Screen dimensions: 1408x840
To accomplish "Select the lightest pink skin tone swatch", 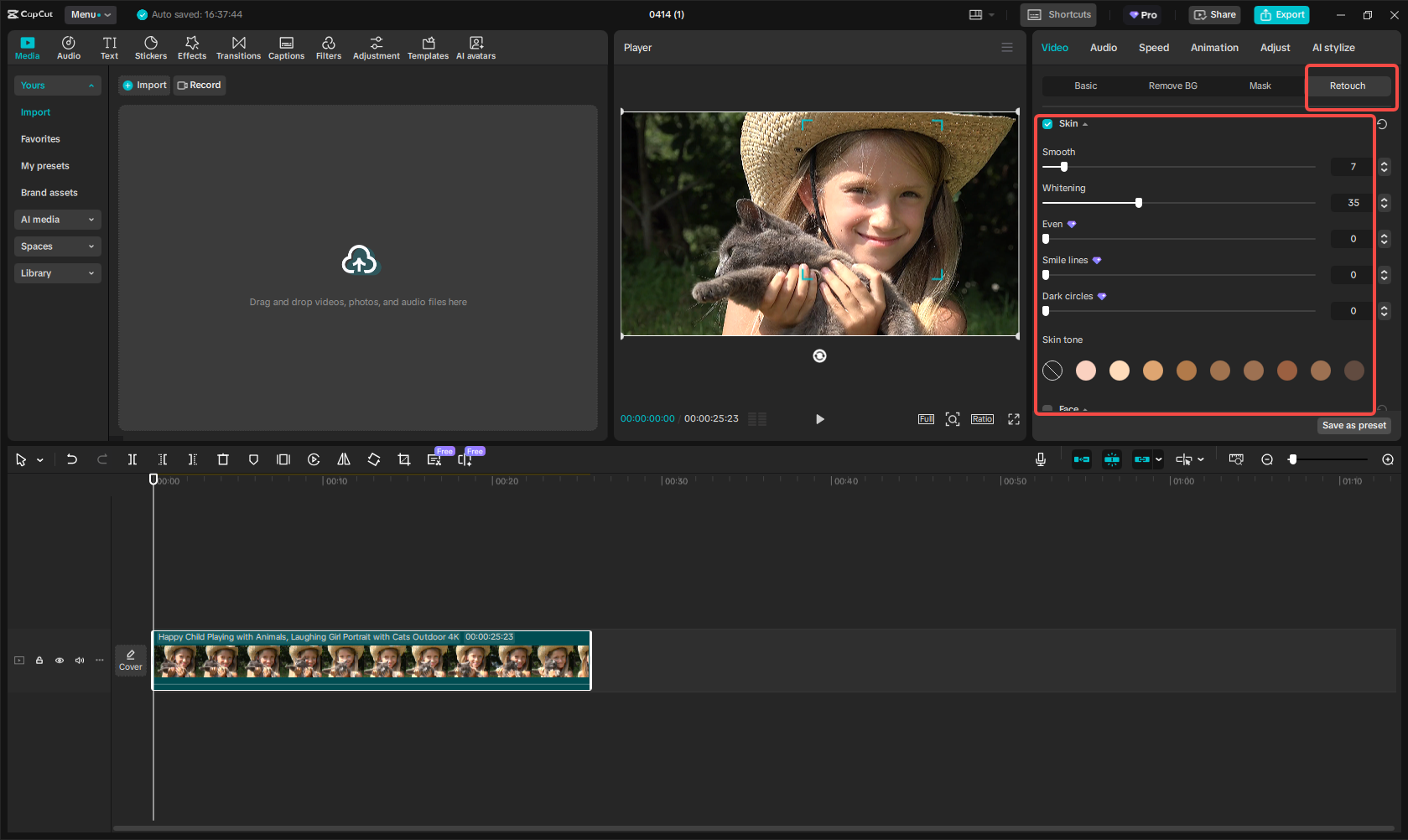I will coord(1085,371).
